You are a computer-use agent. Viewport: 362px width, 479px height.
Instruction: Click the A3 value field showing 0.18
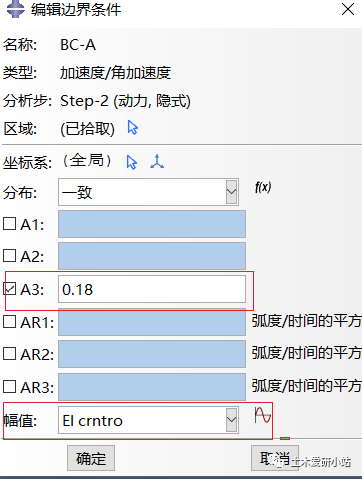click(x=152, y=289)
